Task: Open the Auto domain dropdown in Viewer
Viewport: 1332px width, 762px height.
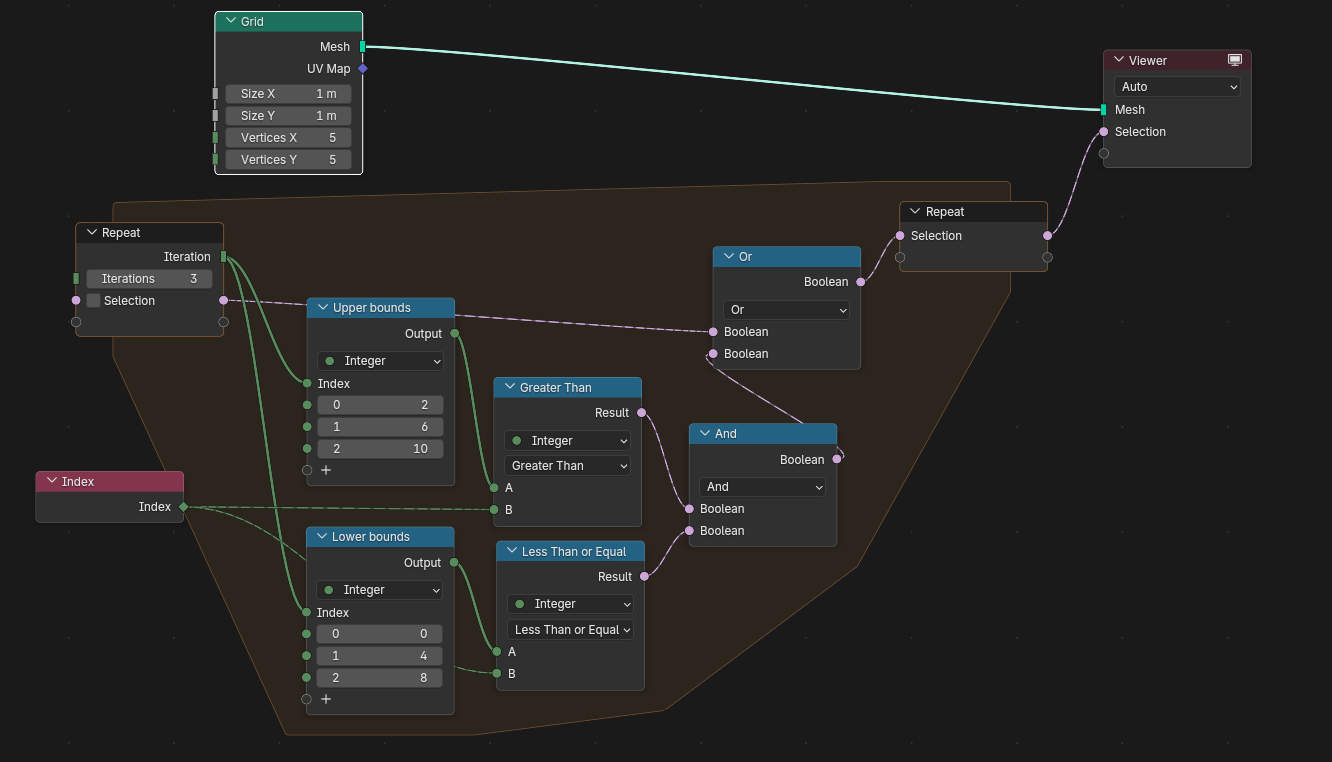Action: [x=1177, y=87]
